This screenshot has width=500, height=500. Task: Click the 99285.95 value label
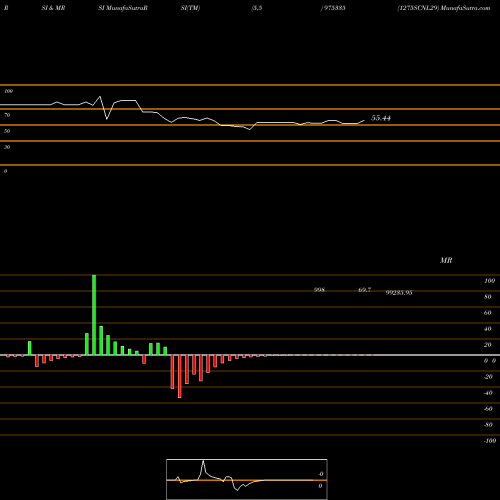399,293
